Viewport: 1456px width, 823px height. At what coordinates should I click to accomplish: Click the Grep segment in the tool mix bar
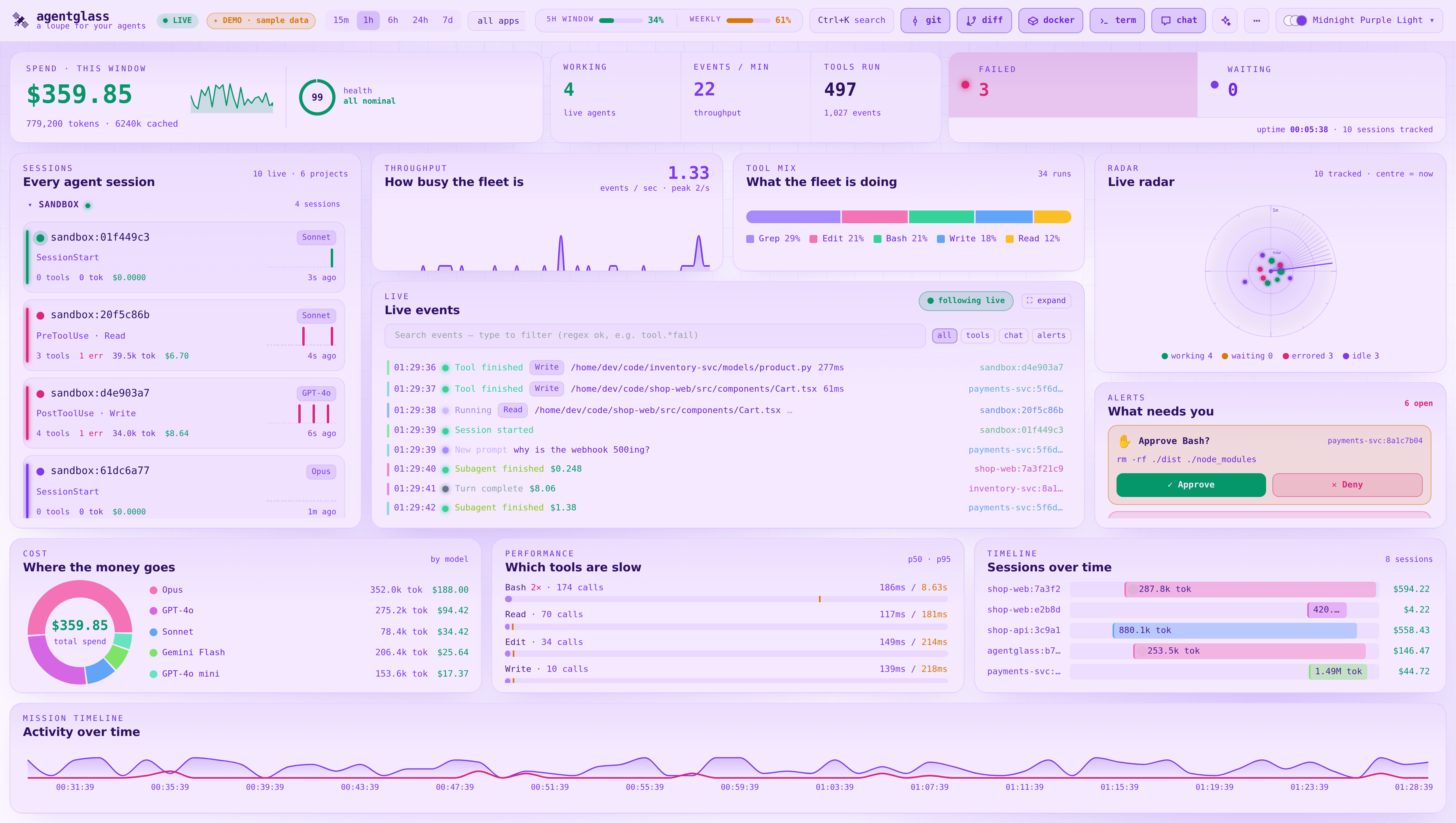coord(793,217)
